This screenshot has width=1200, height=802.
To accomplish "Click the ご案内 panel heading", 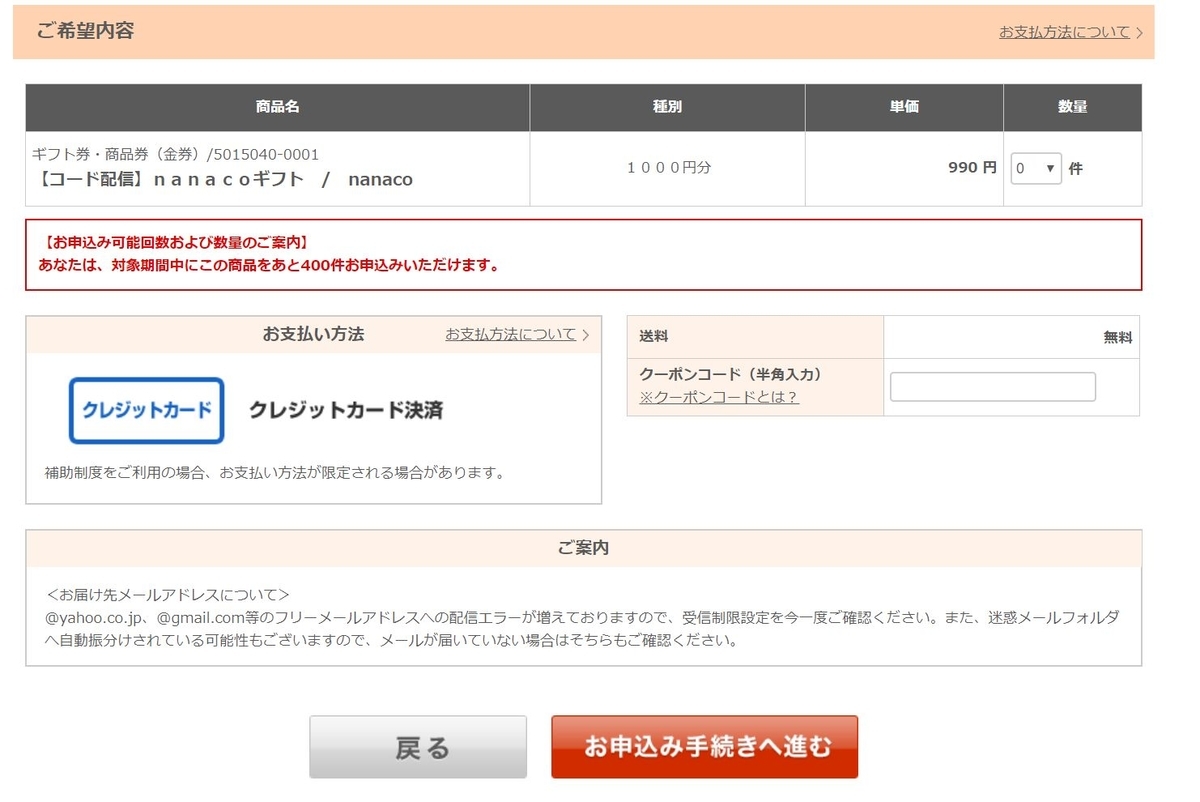I will pos(583,548).
